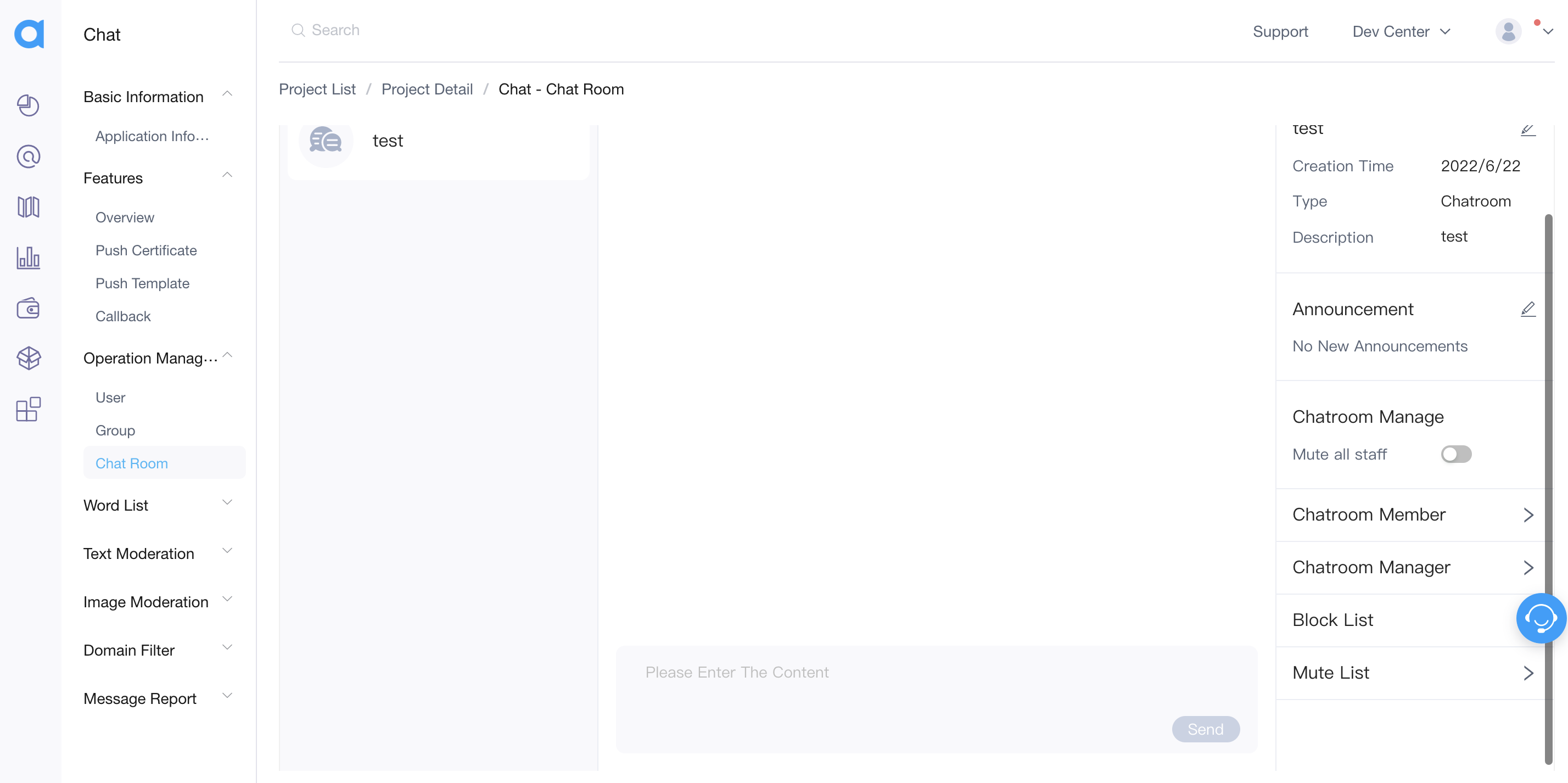
Task: Click the Send button in chat panel
Action: point(1206,729)
